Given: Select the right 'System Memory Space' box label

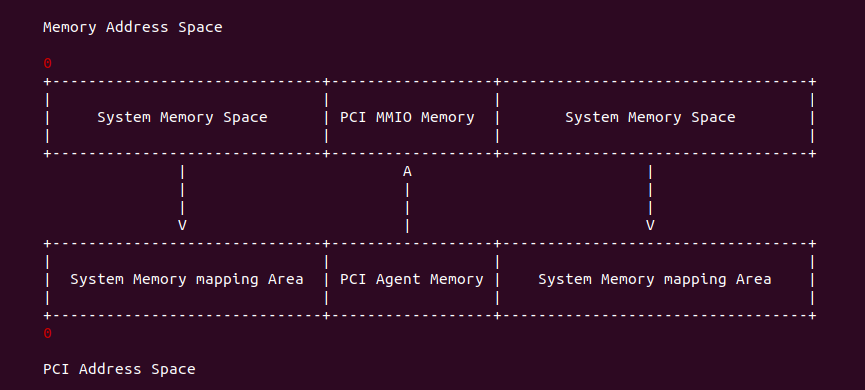Looking at the screenshot, I should coord(650,117).
